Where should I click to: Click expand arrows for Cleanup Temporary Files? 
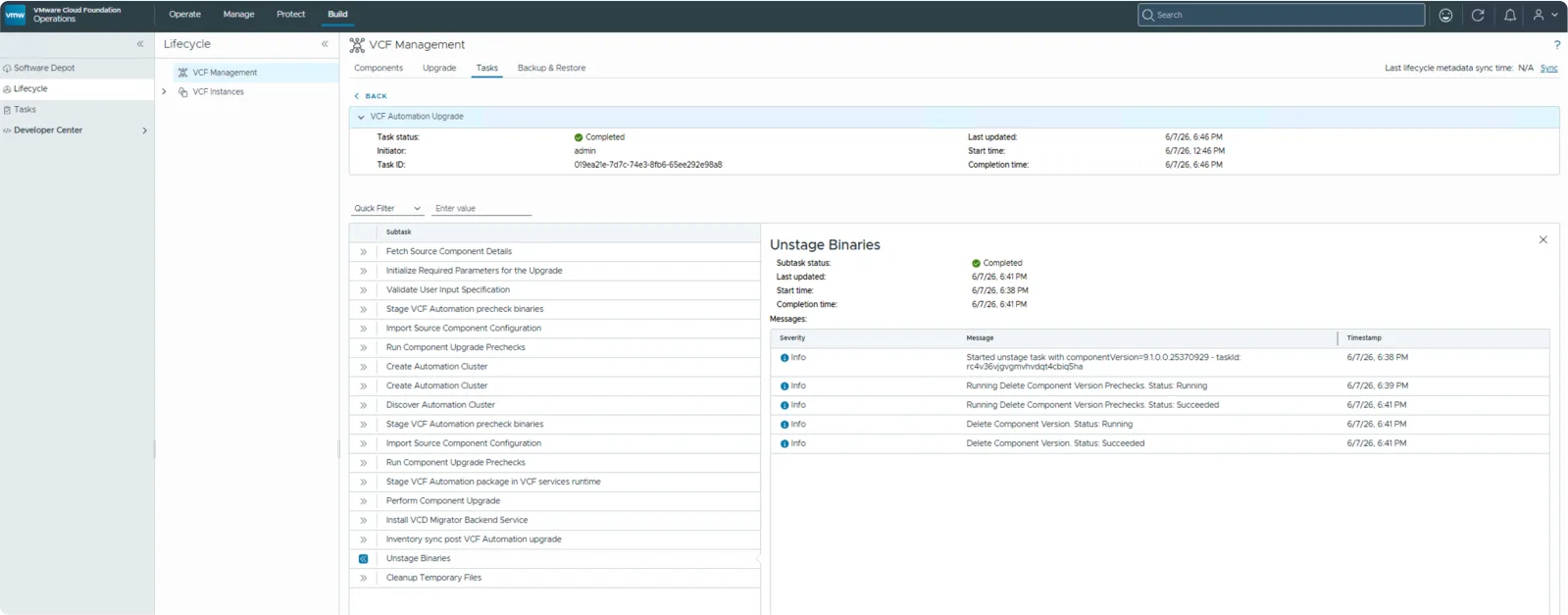tap(363, 579)
